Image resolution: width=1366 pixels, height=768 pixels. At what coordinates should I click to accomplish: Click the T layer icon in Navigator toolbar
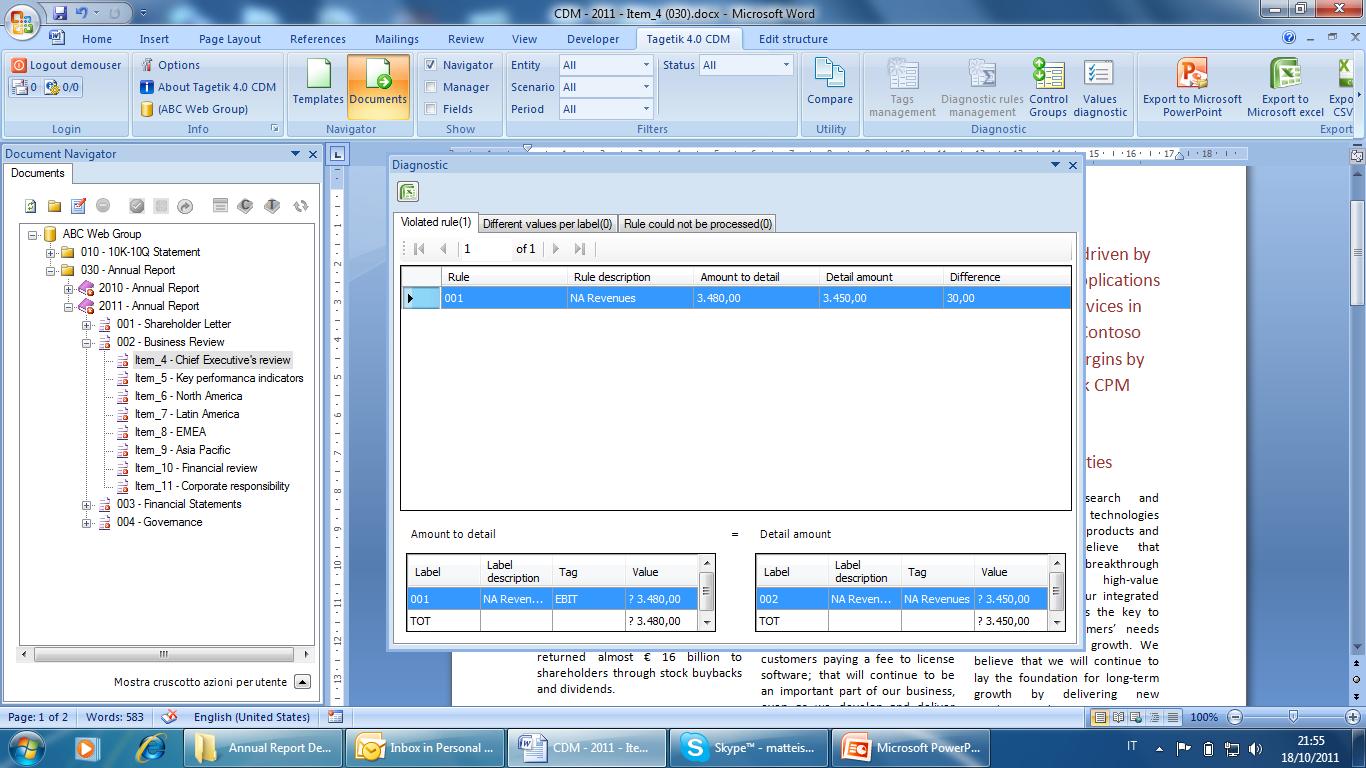click(272, 206)
